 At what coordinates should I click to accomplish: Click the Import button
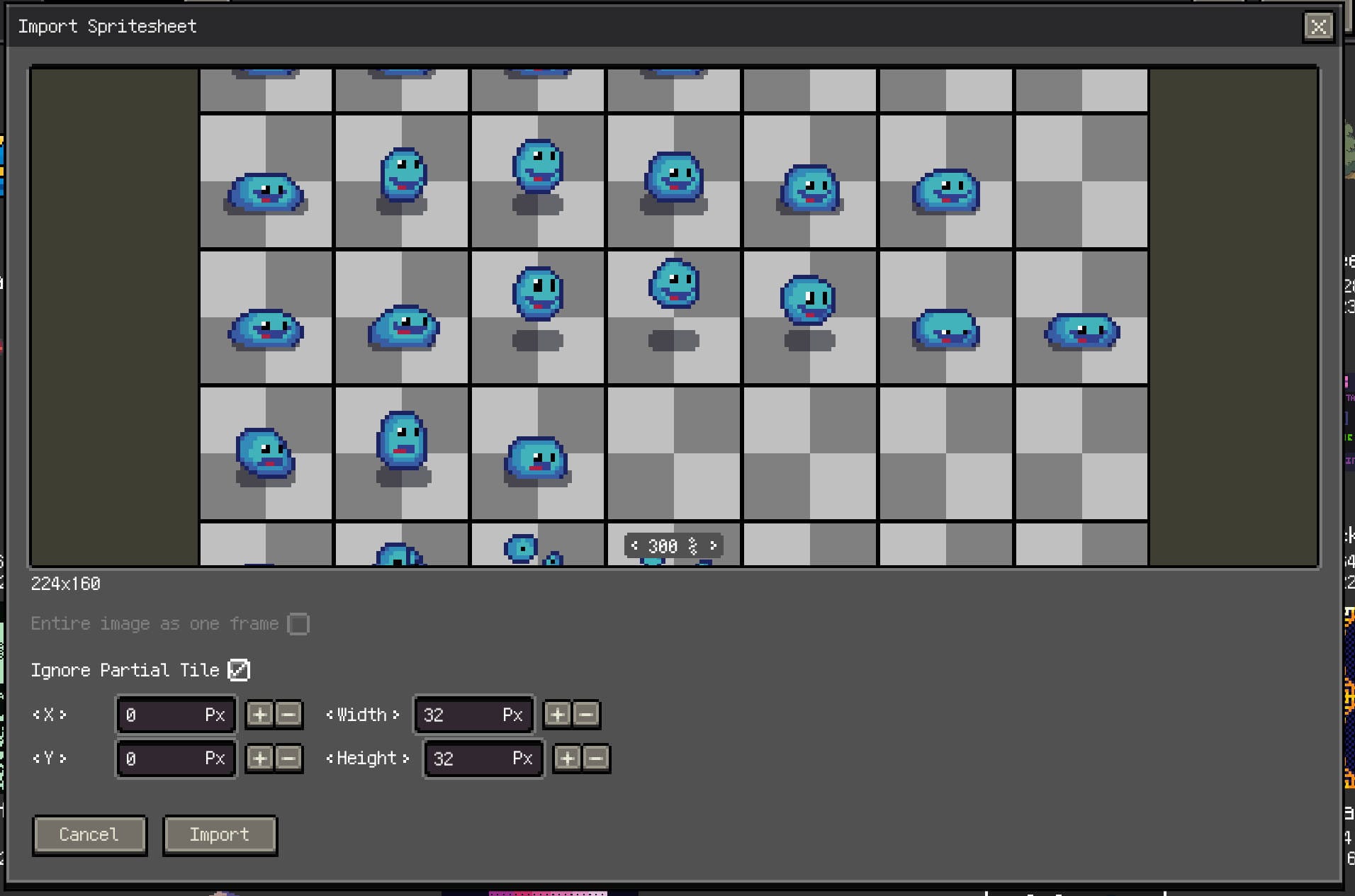220,835
